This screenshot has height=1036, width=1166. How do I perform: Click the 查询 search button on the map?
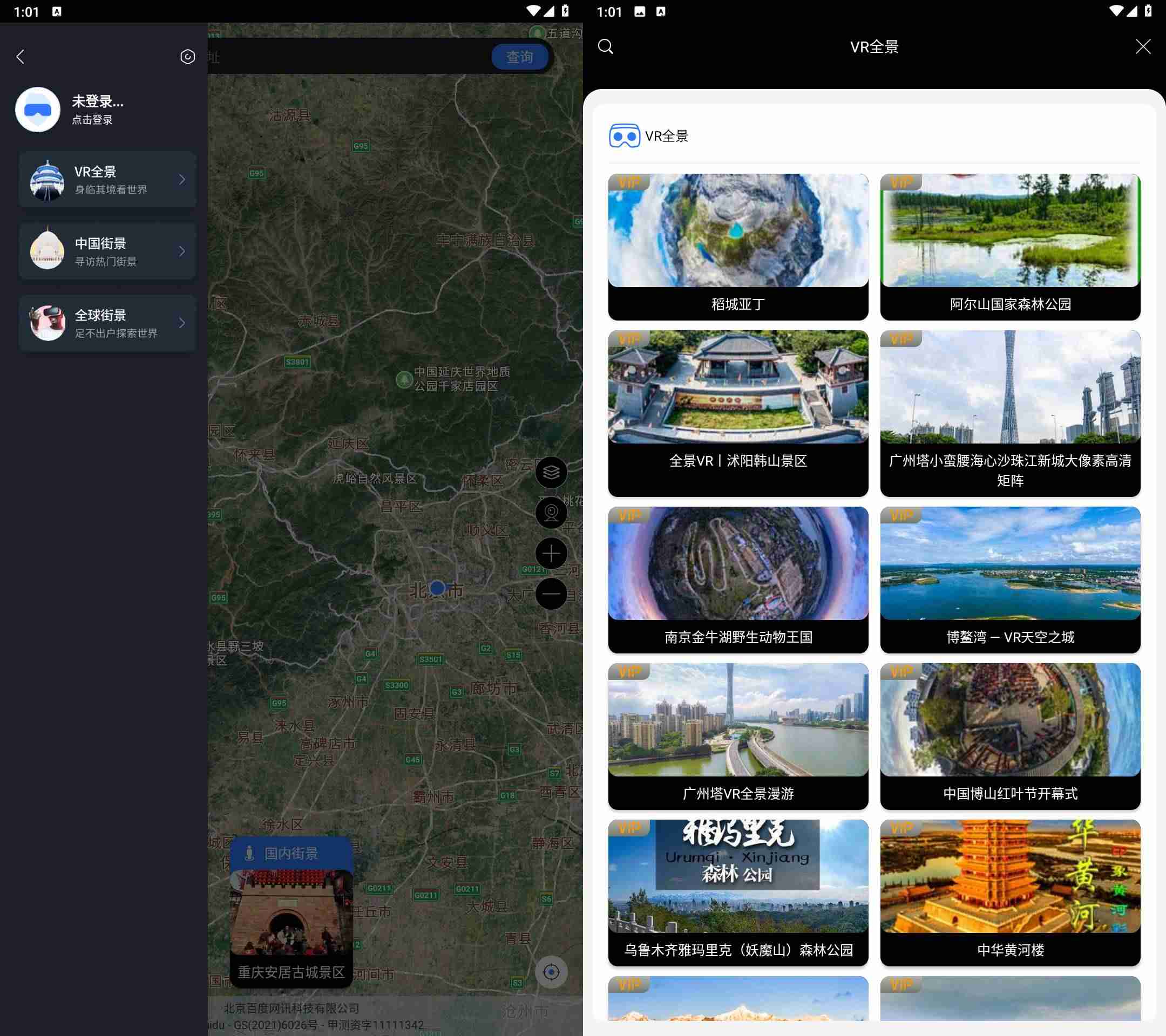tap(520, 57)
